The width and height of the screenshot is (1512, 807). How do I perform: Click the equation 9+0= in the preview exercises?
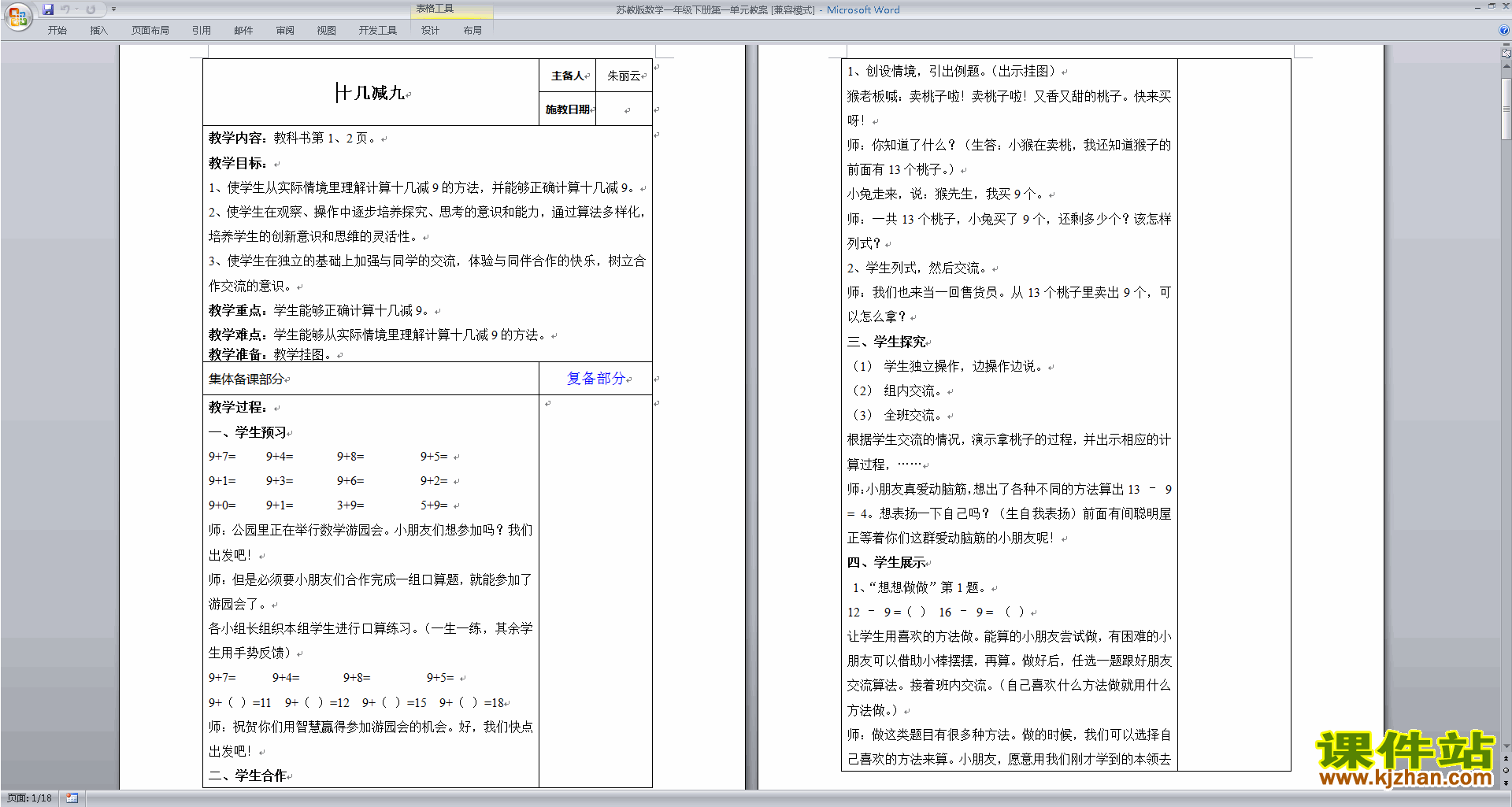pos(222,505)
